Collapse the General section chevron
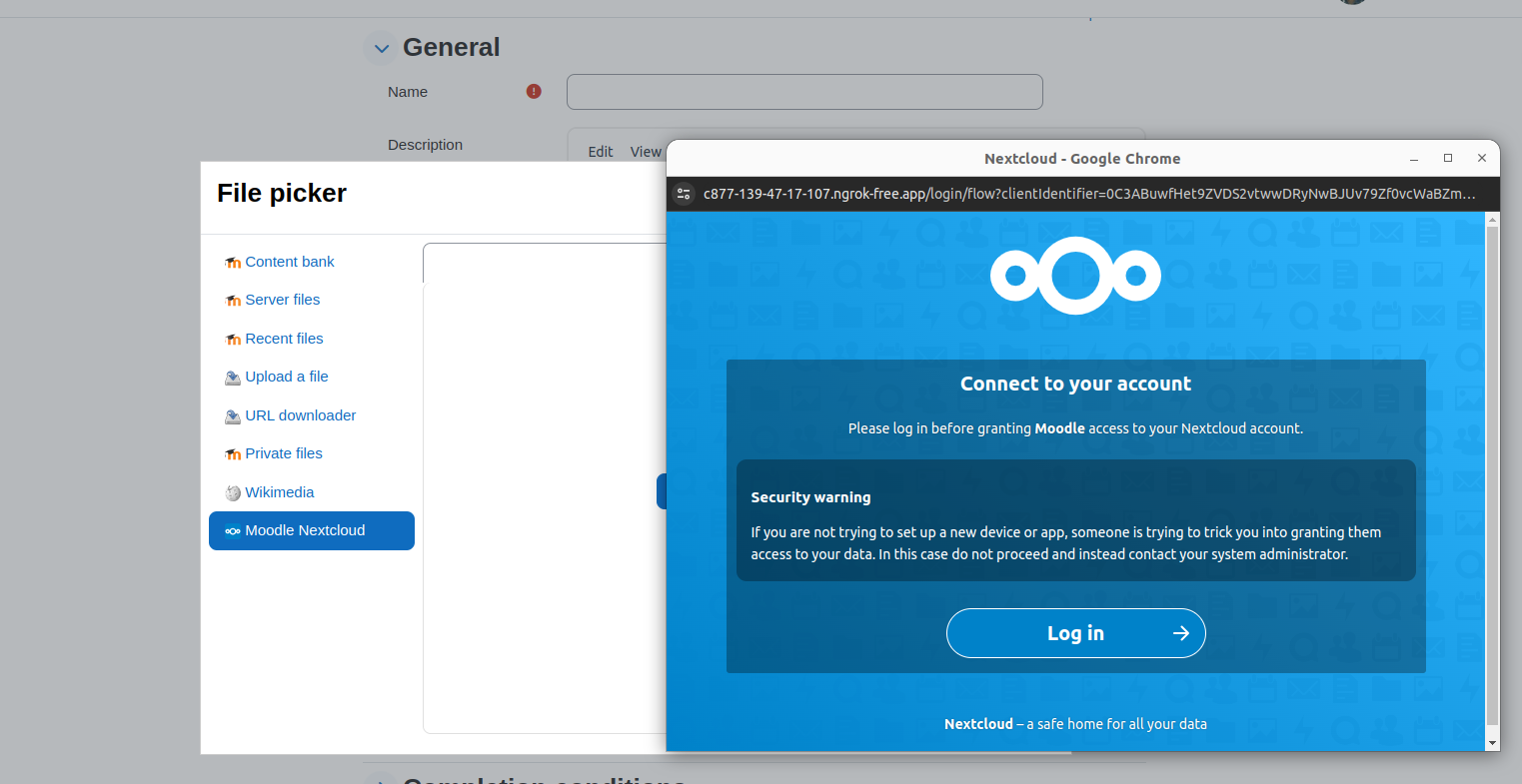Image resolution: width=1522 pixels, height=784 pixels. point(381,48)
